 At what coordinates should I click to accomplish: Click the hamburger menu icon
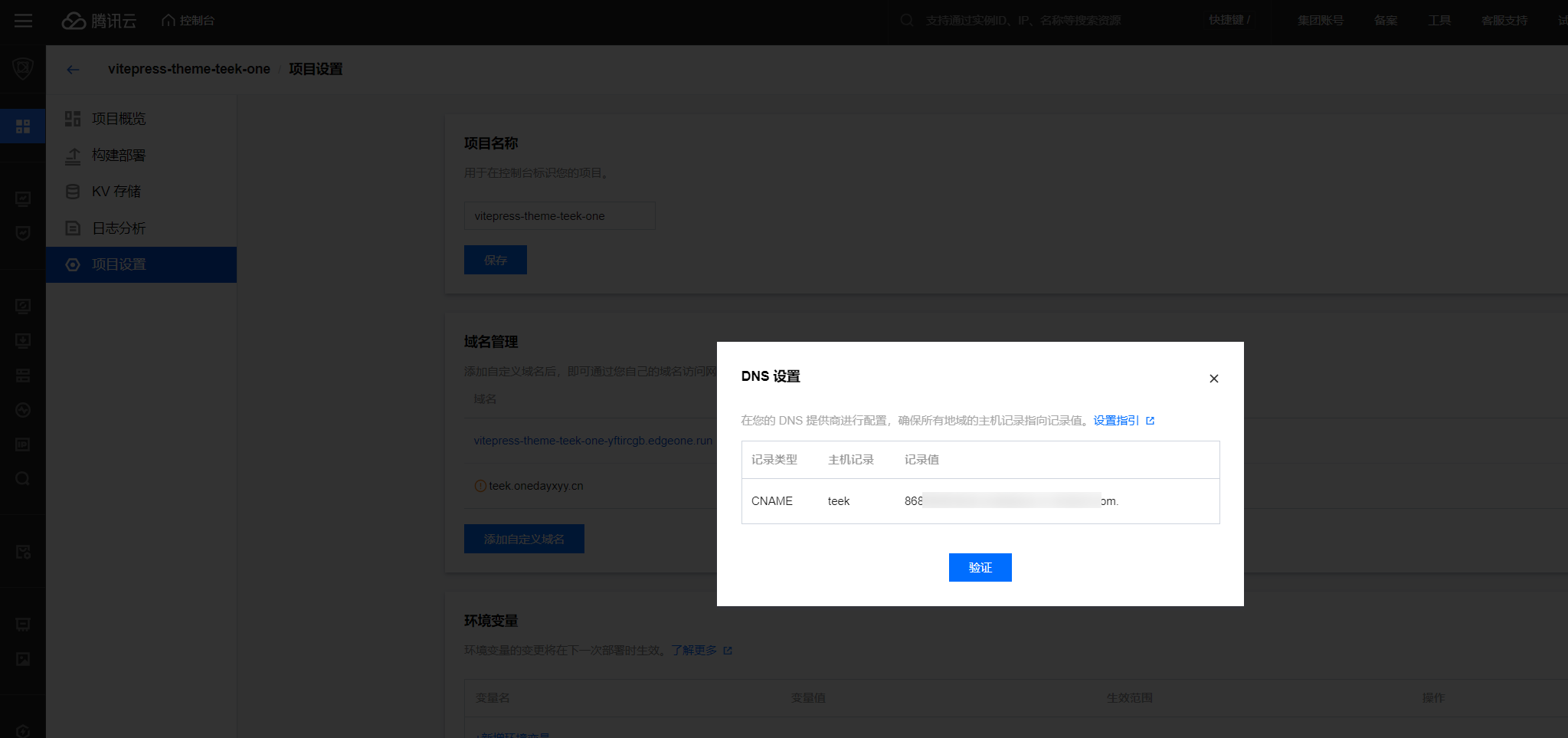pos(23,21)
